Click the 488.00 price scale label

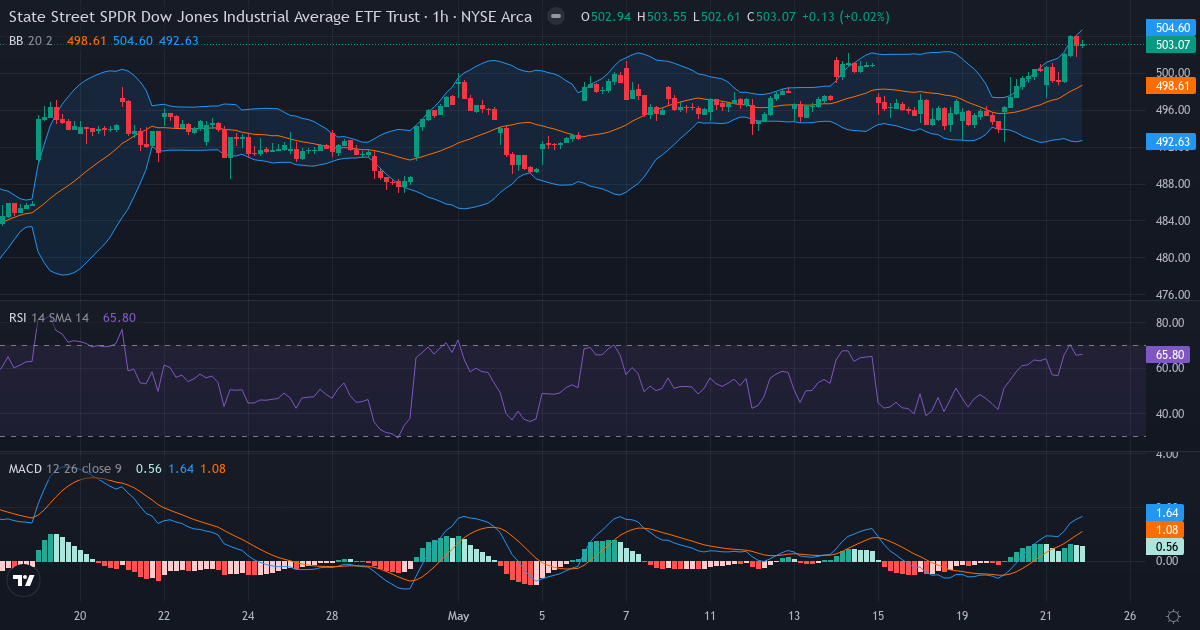tap(1171, 184)
